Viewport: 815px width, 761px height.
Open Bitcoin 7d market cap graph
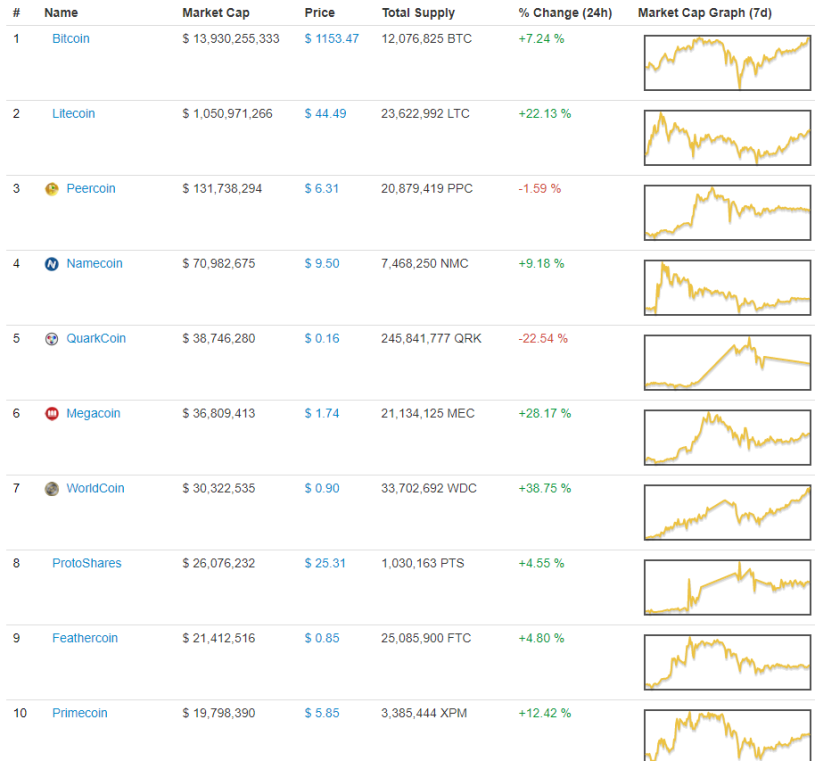point(727,63)
